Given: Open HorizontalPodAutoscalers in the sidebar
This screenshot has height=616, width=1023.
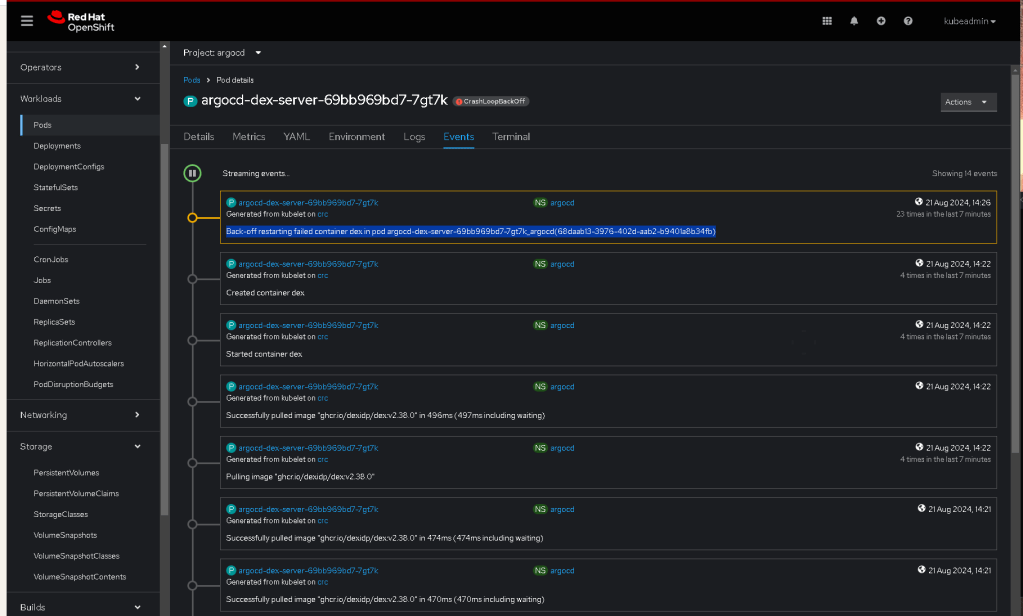Looking at the screenshot, I should pos(78,363).
